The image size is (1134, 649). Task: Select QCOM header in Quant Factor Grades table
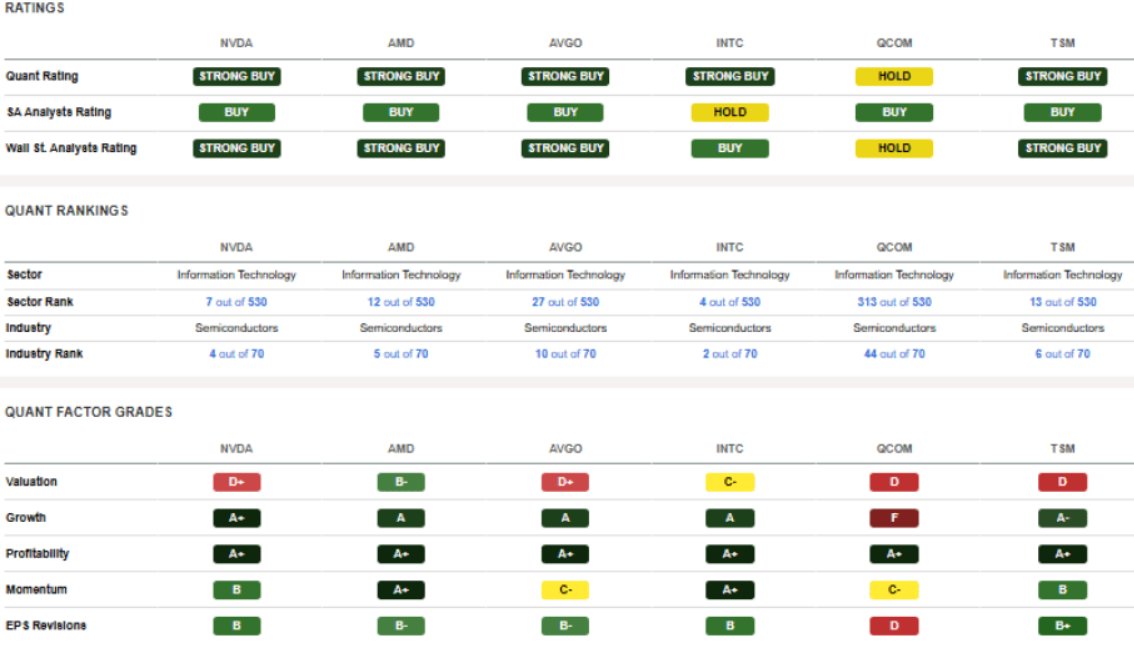pos(894,449)
